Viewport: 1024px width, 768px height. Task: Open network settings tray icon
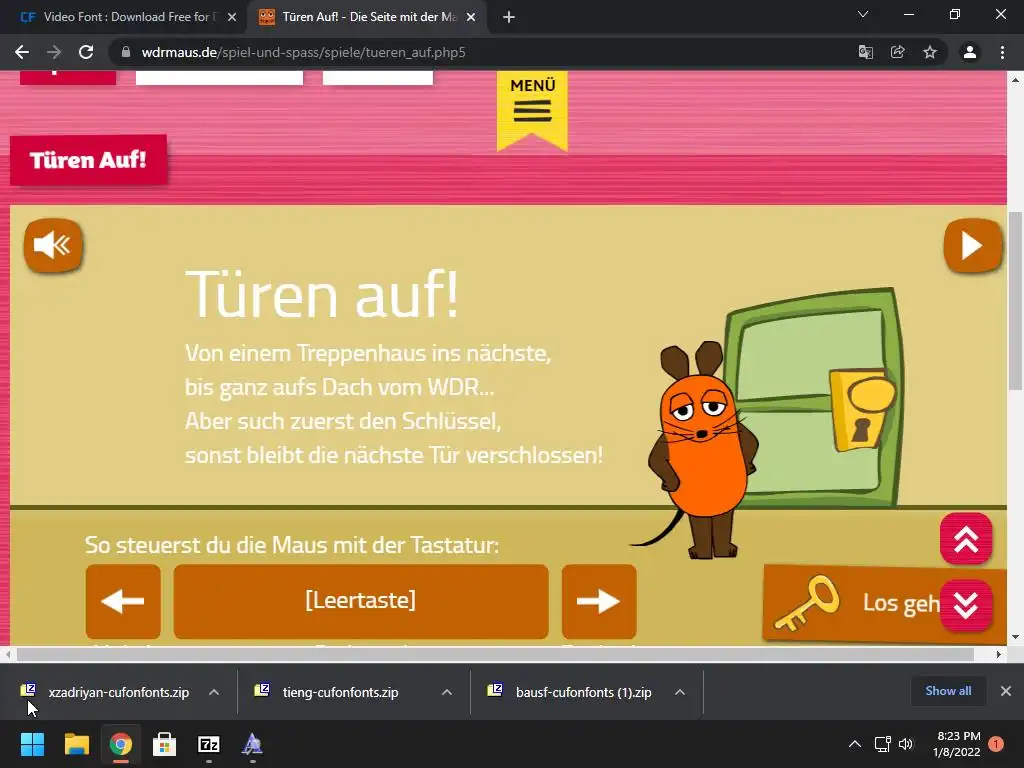coord(883,744)
